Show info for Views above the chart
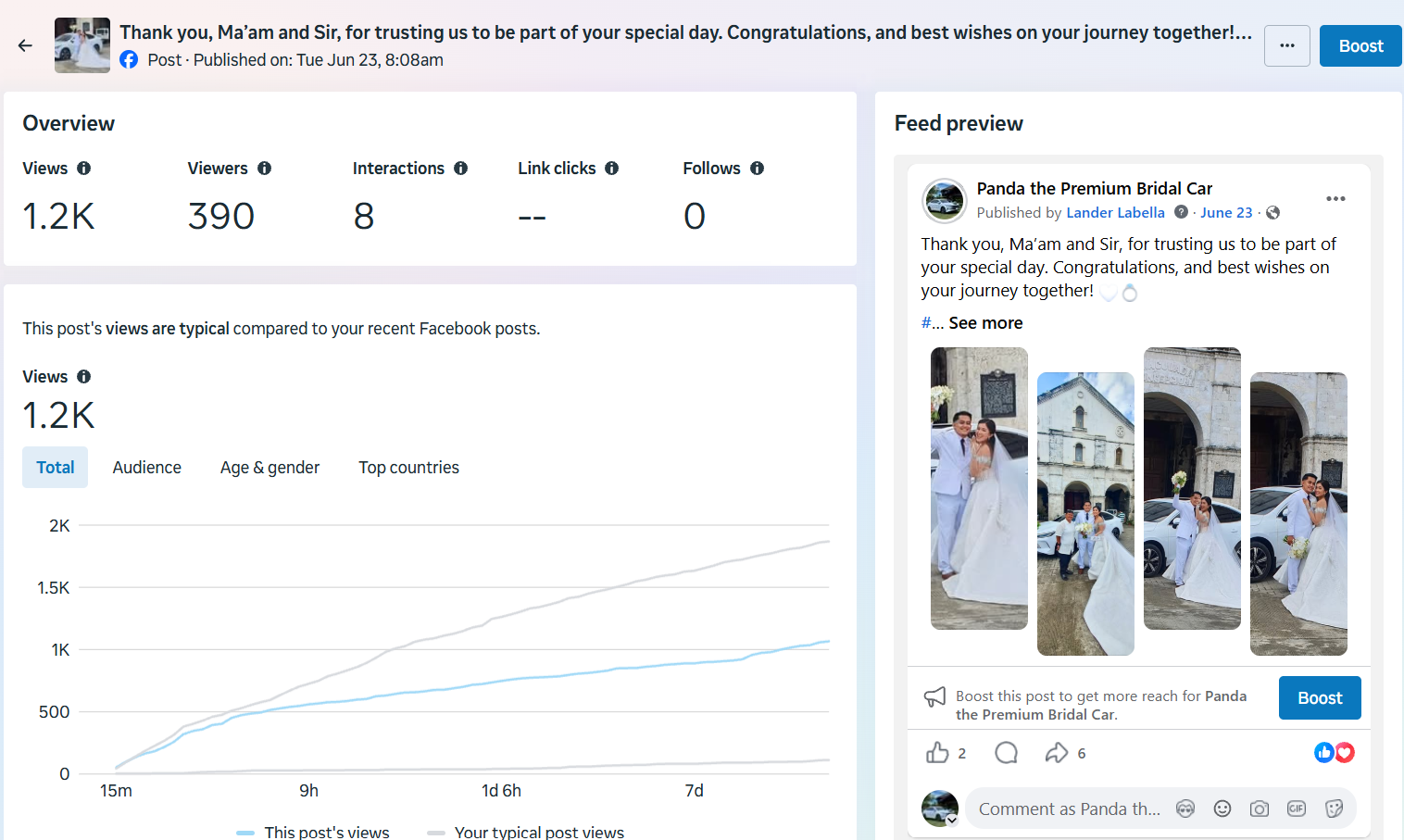 pos(84,377)
